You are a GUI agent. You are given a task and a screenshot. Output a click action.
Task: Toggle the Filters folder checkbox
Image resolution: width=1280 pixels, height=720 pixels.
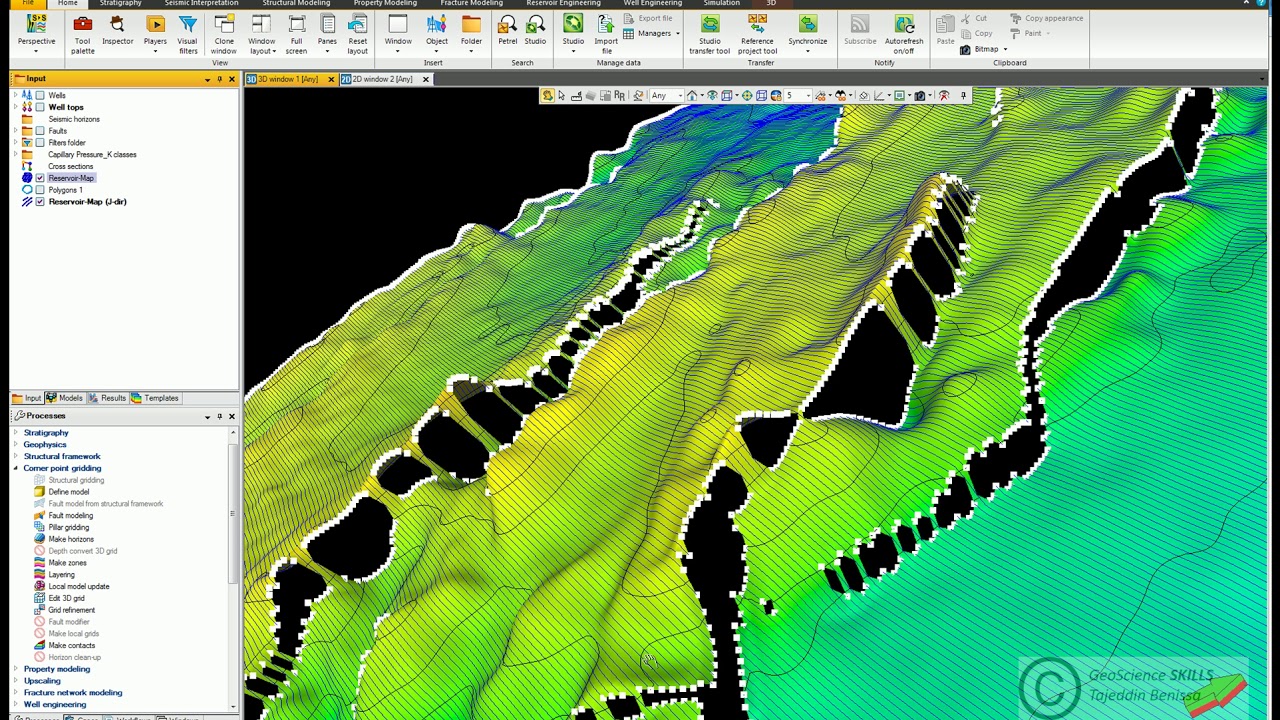40,143
